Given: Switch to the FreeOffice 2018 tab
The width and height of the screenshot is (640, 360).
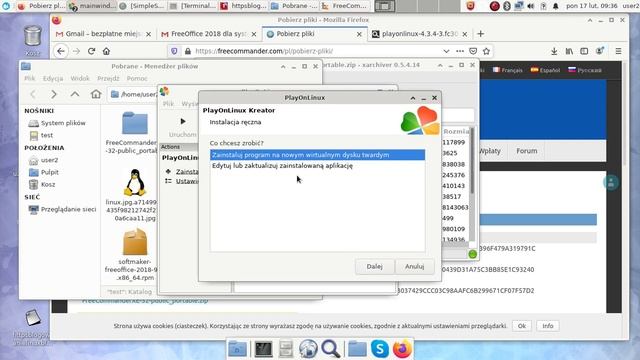Looking at the screenshot, I should (x=209, y=34).
